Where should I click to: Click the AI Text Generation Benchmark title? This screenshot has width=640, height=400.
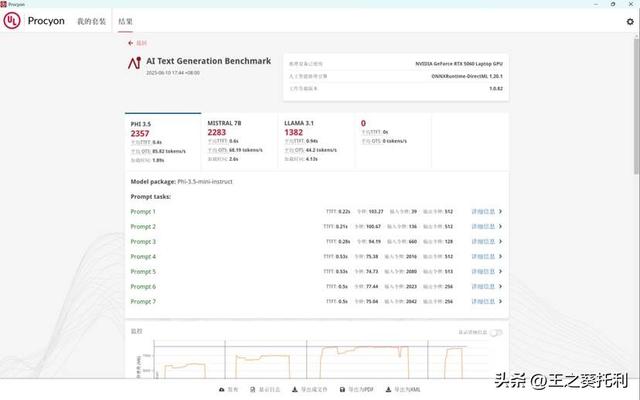(x=209, y=61)
